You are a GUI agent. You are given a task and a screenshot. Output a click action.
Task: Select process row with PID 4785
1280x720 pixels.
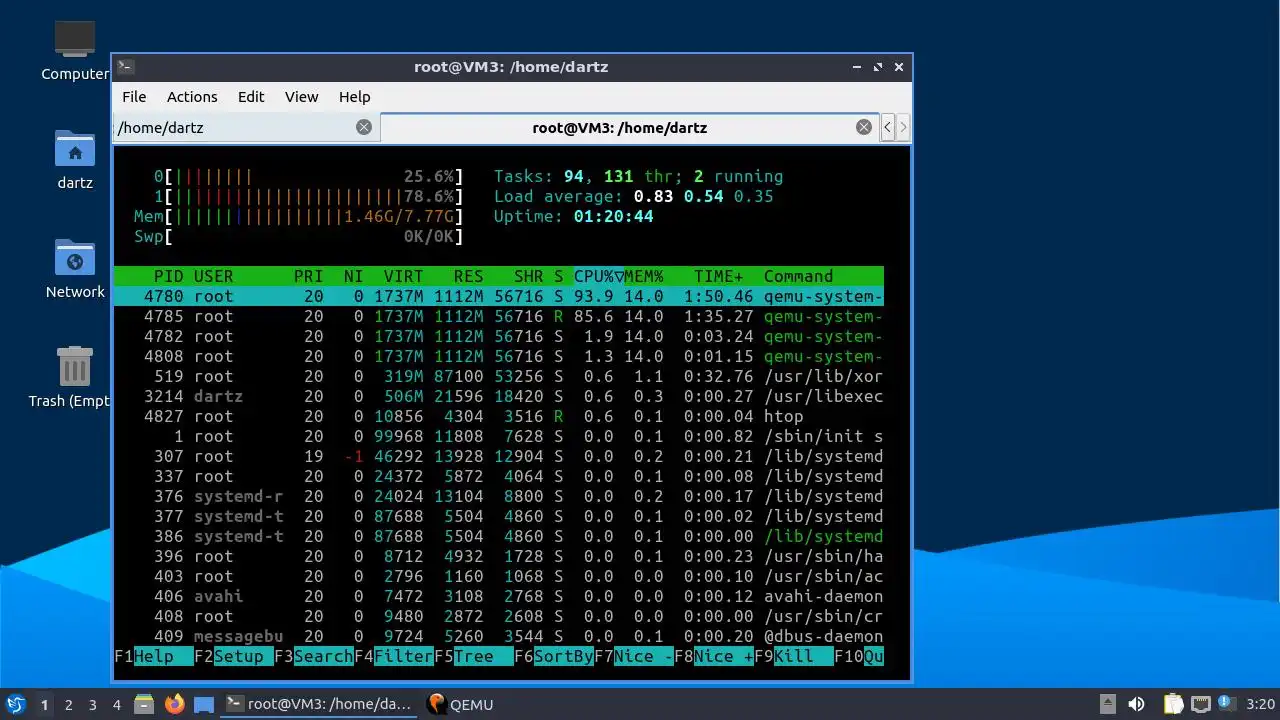tap(499, 317)
